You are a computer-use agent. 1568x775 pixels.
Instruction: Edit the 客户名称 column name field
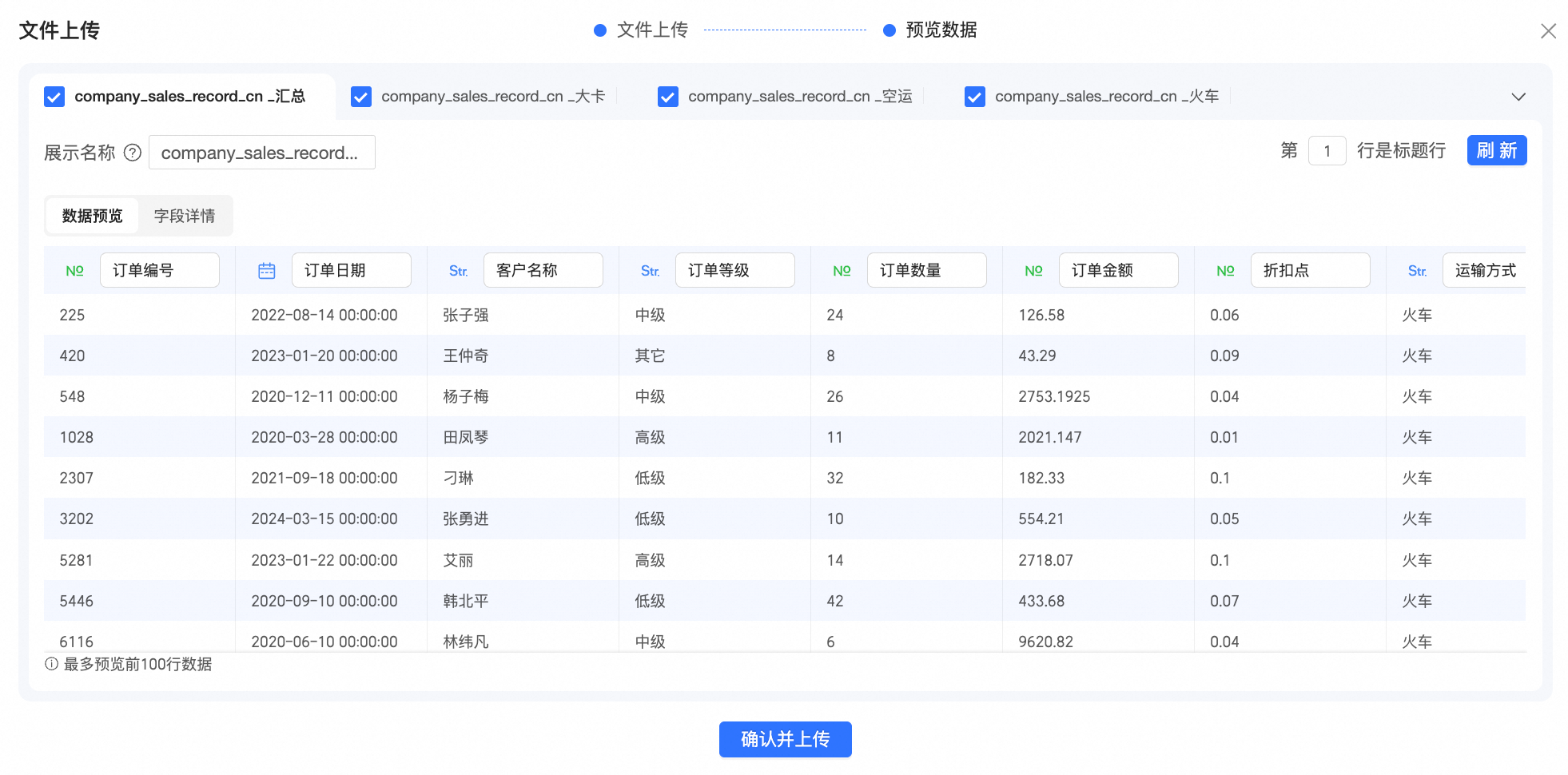[543, 270]
